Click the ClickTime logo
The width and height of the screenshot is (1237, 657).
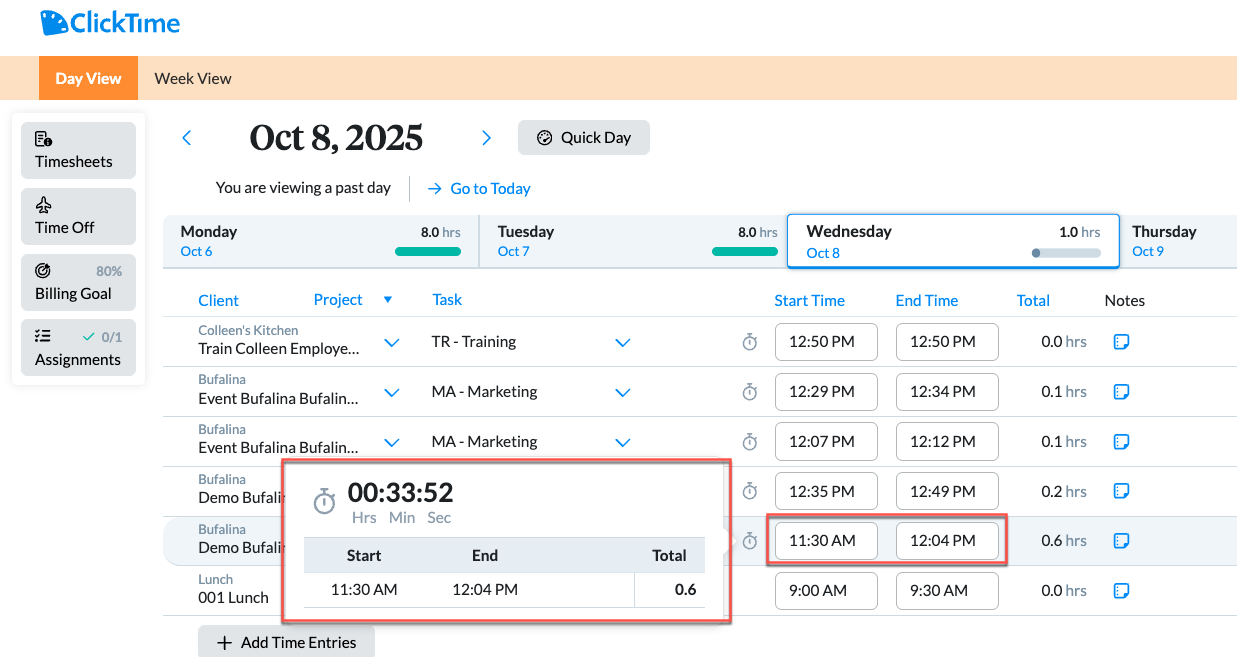[110, 22]
